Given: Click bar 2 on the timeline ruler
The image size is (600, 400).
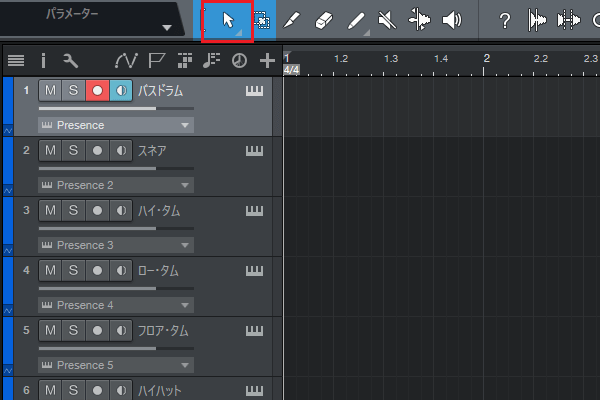Looking at the screenshot, I should pyautogui.click(x=487, y=60).
